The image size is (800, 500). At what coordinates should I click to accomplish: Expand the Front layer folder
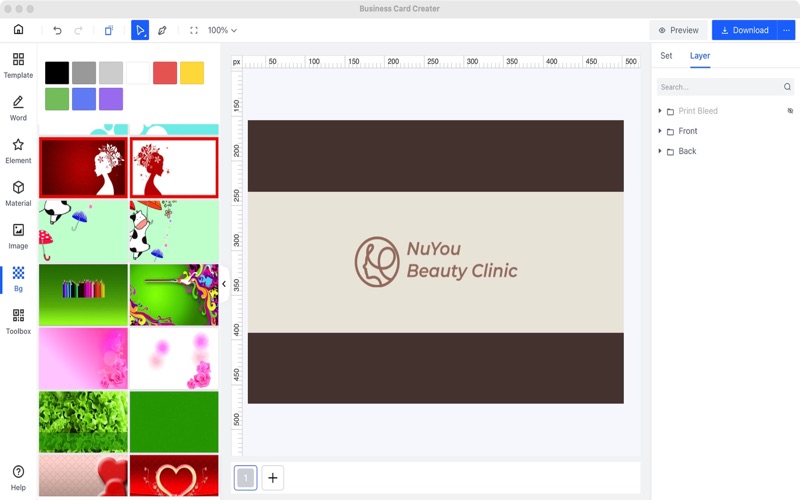[x=660, y=131]
